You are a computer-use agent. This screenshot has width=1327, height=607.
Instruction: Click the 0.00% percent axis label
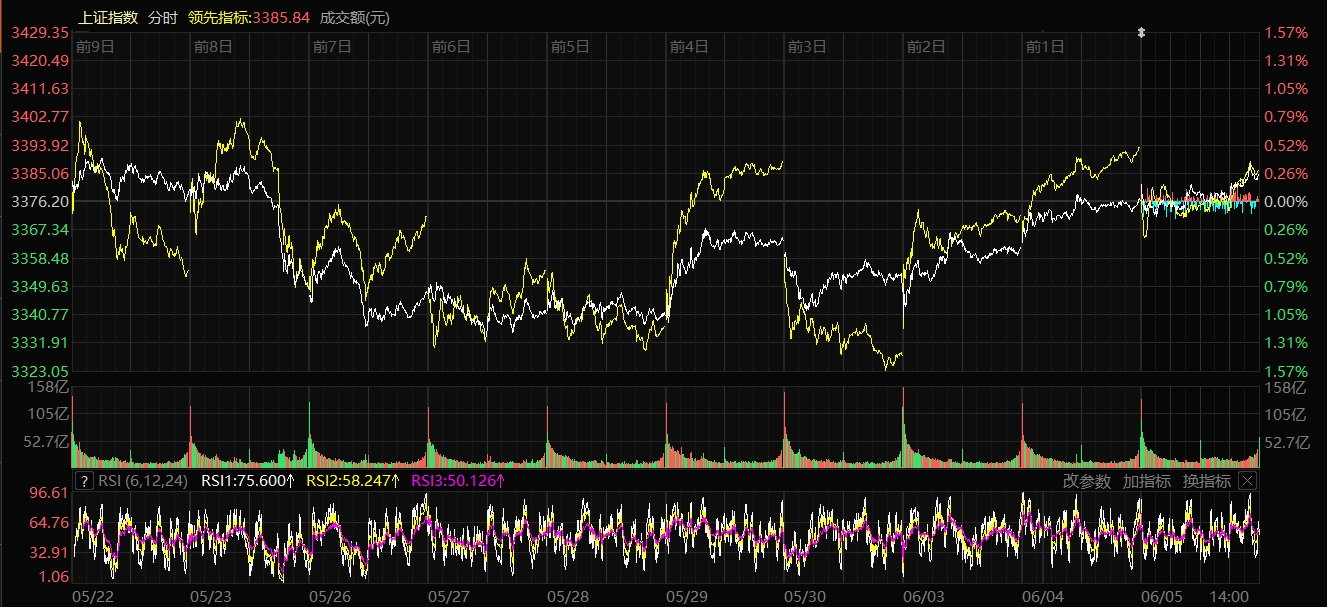click(1286, 201)
